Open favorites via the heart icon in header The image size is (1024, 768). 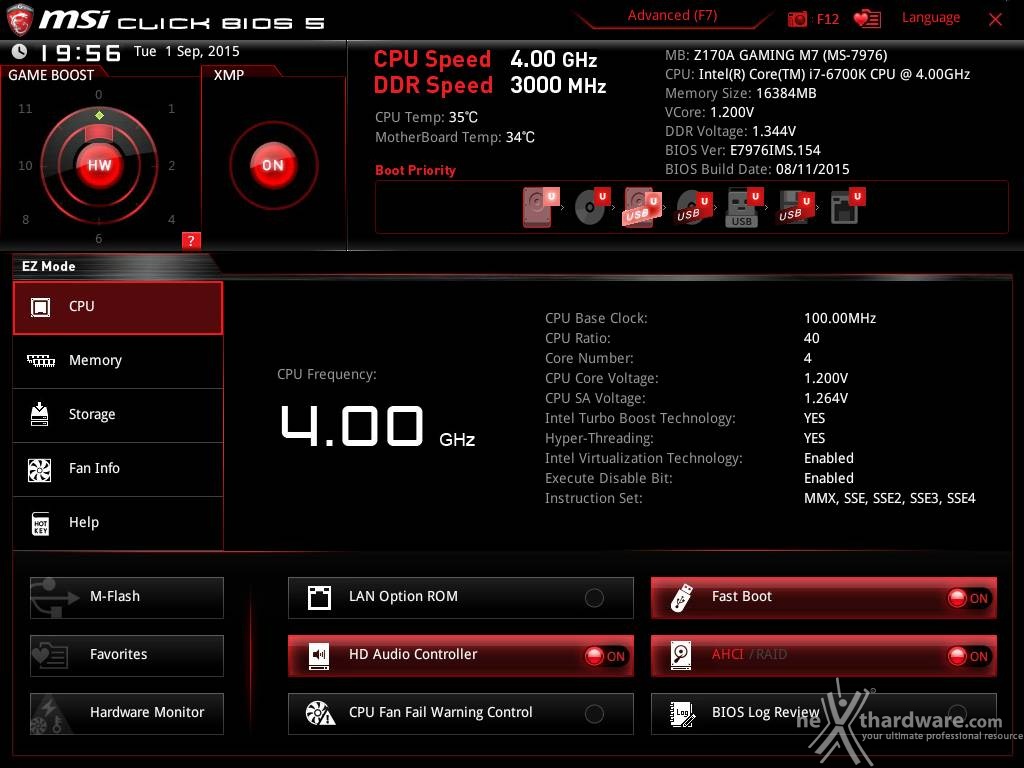867,19
